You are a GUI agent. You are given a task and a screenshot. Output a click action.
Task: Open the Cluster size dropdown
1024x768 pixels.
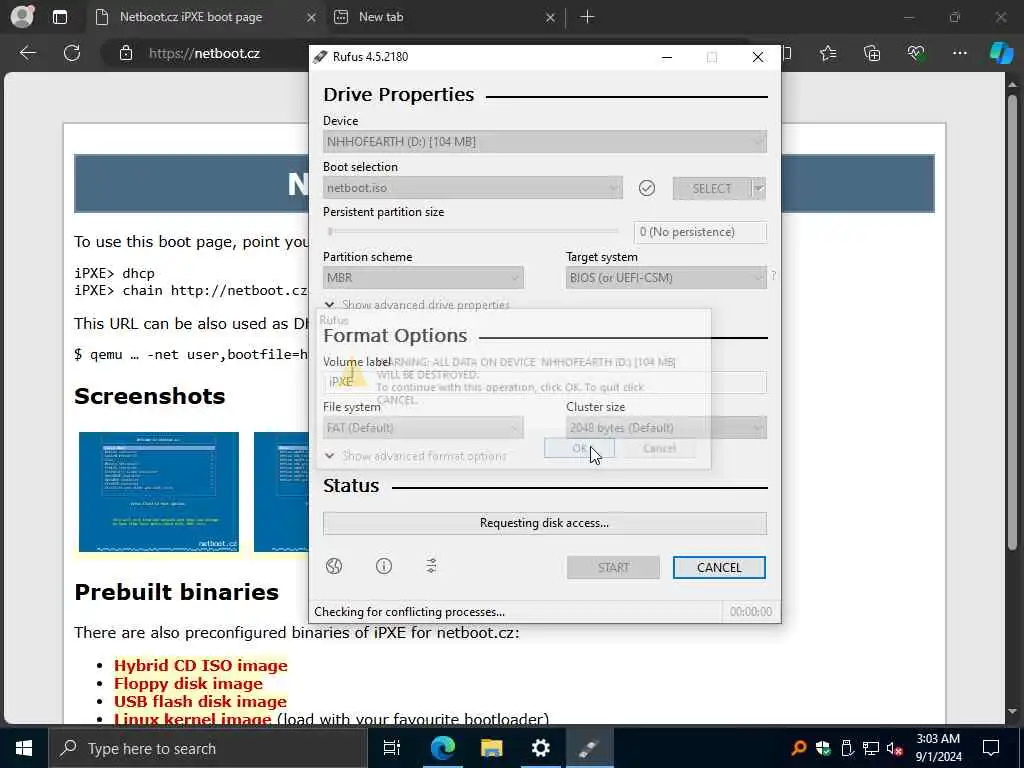point(666,428)
